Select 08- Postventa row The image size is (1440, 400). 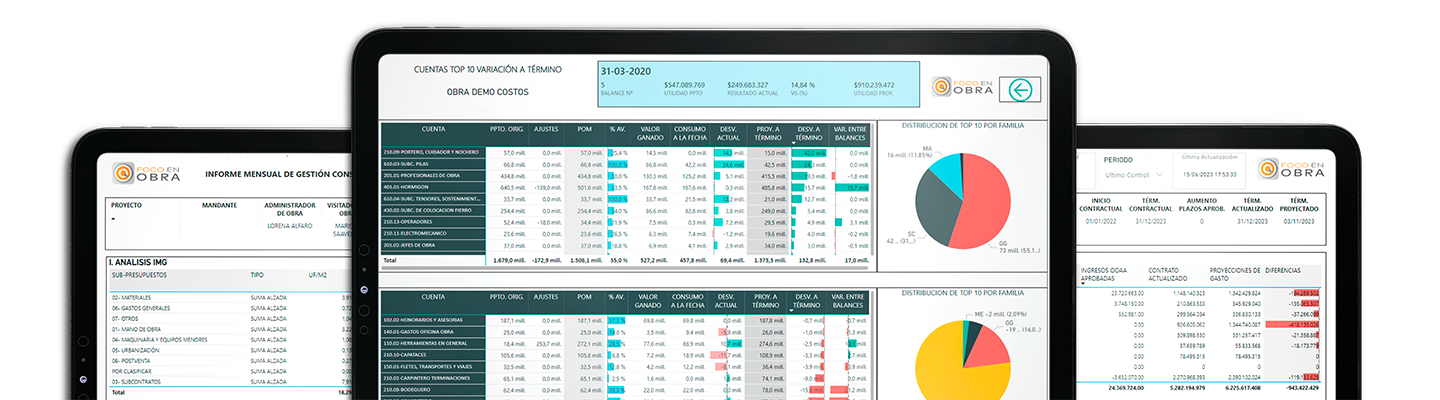pyautogui.click(x=230, y=361)
